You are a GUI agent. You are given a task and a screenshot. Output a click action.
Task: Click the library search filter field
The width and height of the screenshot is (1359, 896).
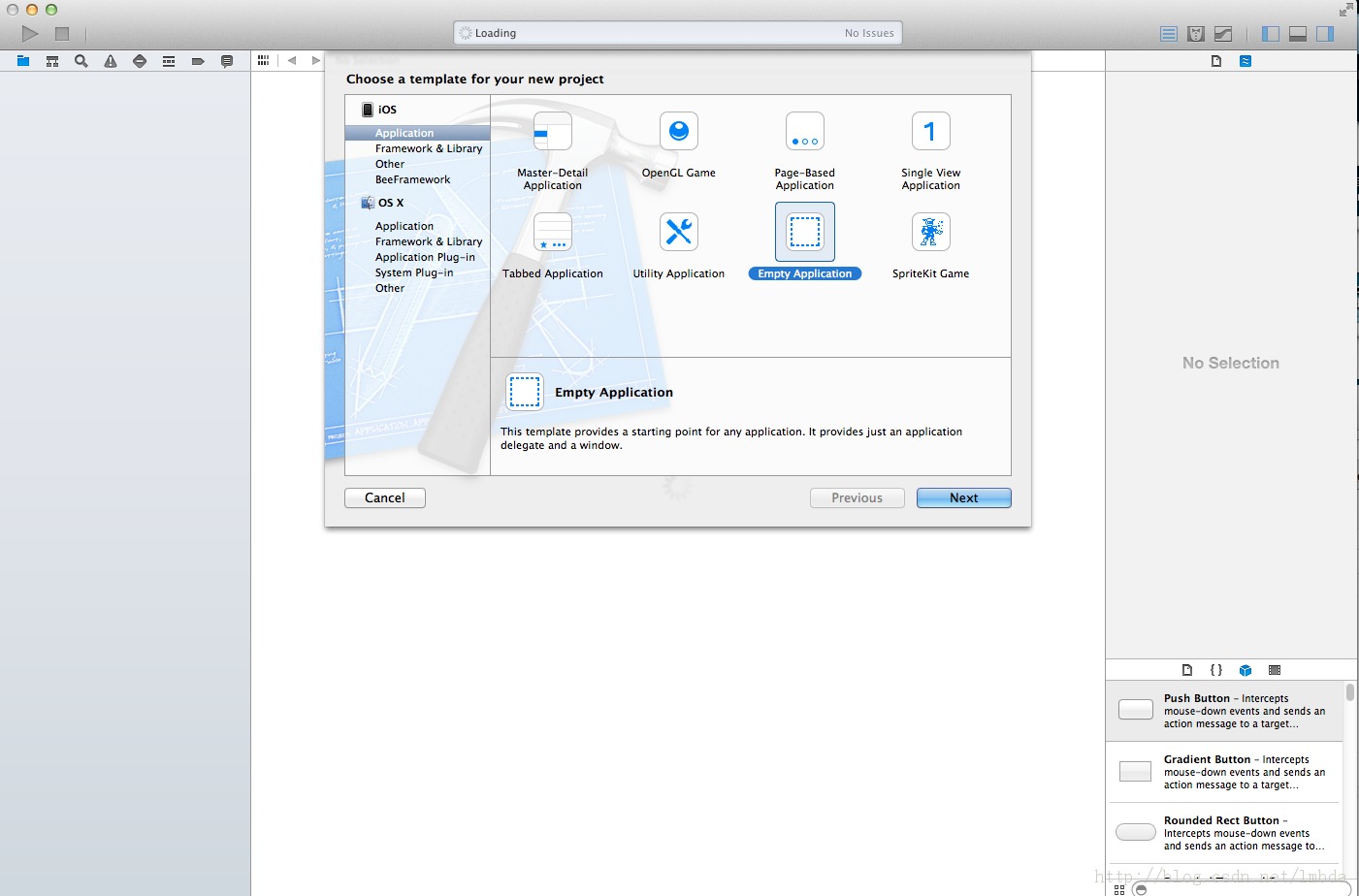pyautogui.click(x=1242, y=889)
